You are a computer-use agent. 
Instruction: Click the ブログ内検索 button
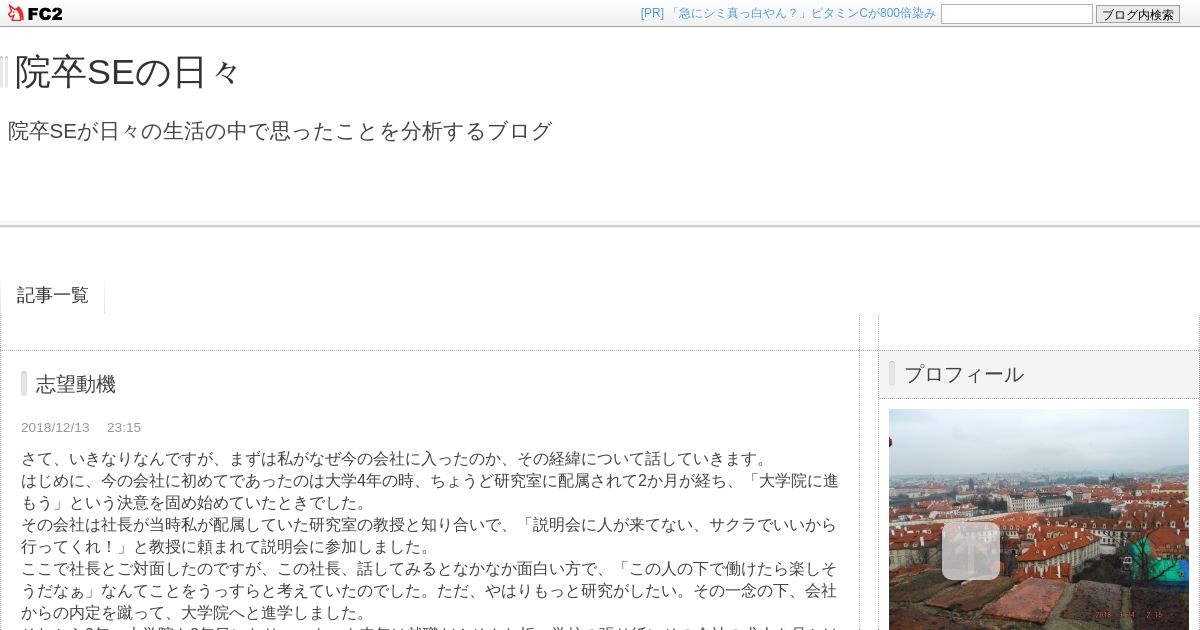tap(1138, 14)
